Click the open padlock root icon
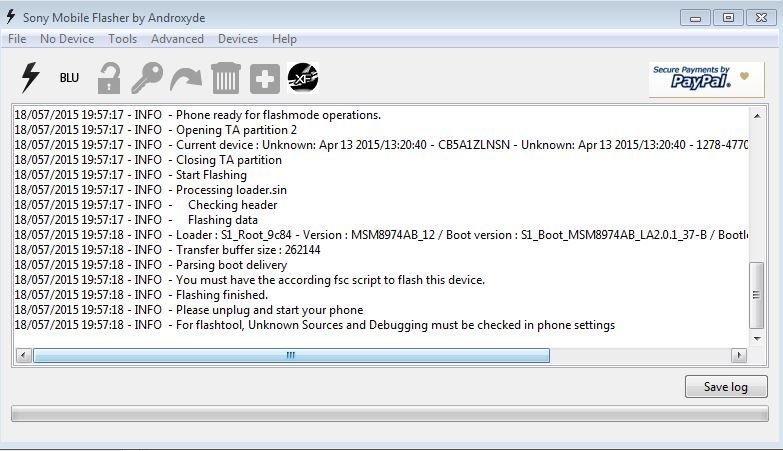Viewport: 783px width, 451px height. 109,78
